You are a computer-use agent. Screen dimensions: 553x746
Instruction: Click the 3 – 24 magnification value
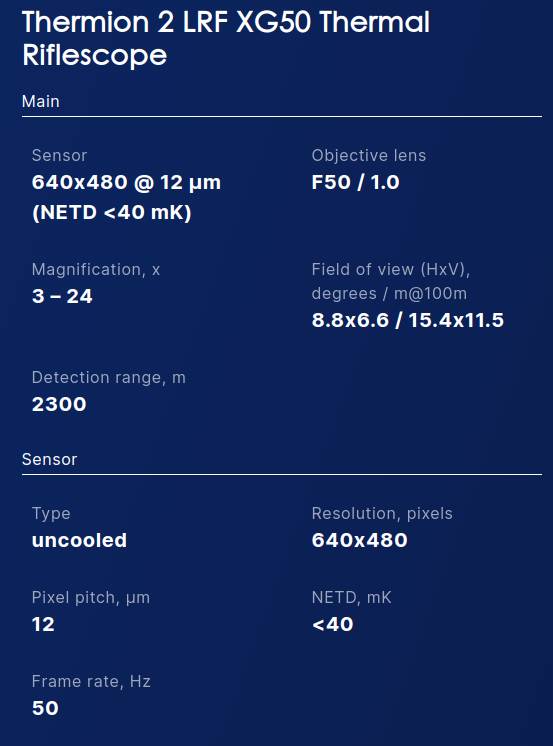tap(62, 296)
